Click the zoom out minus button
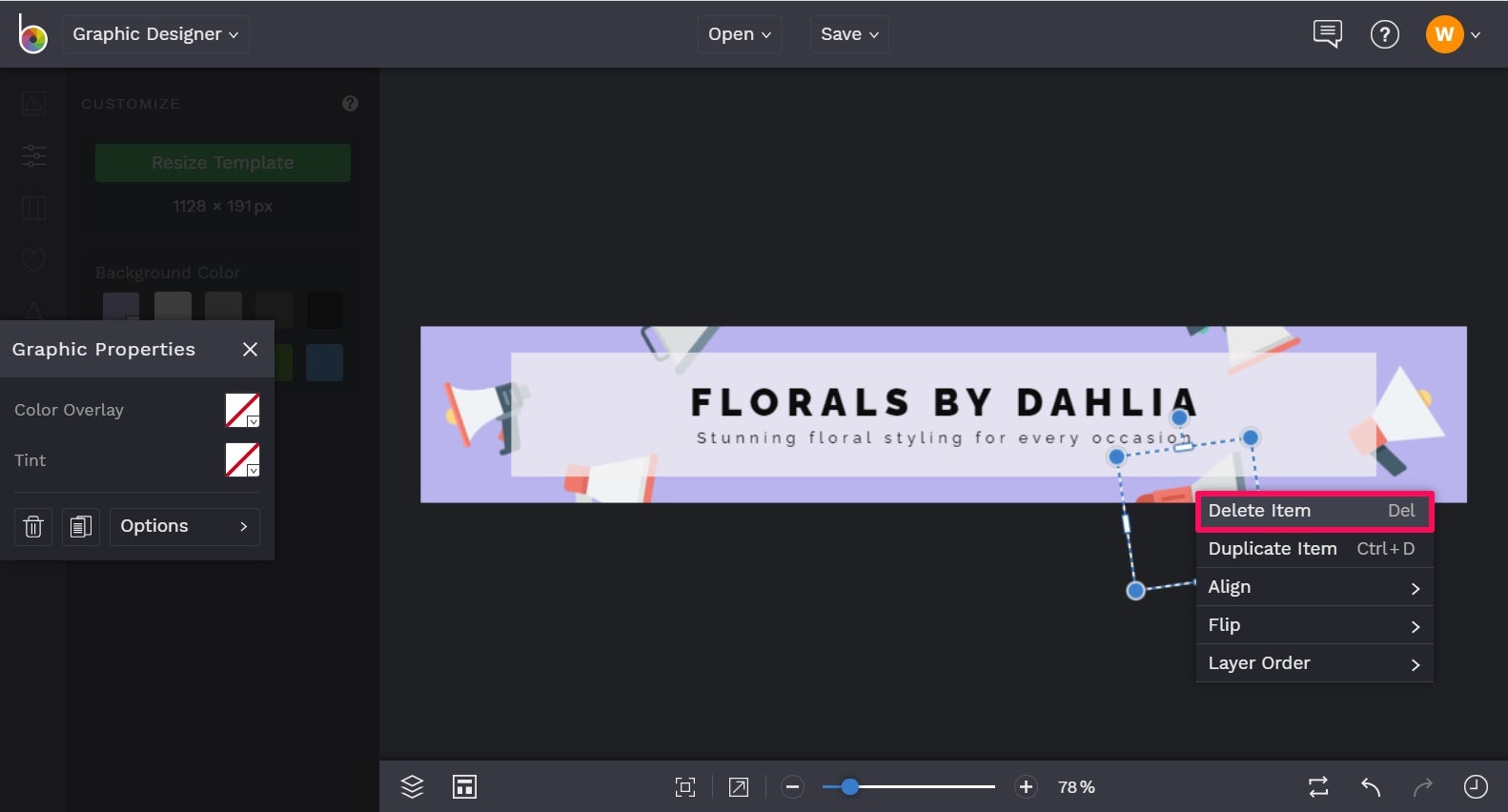 (x=792, y=786)
